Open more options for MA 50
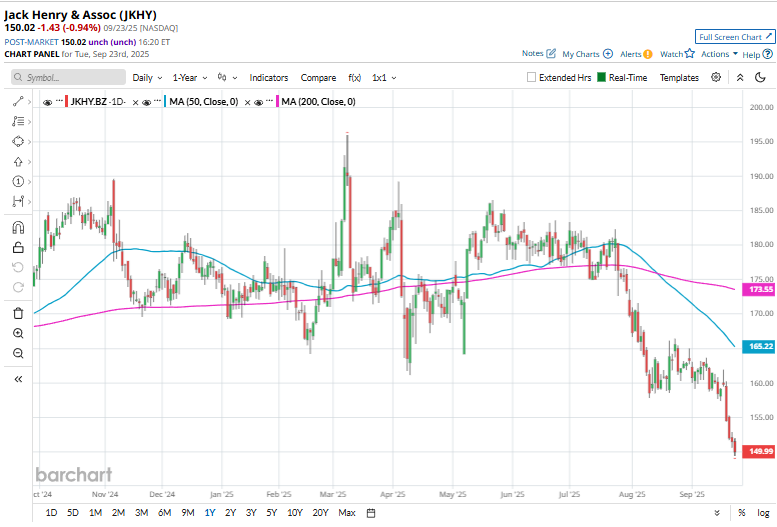Screen dimensions: 777x527 click(x=158, y=101)
